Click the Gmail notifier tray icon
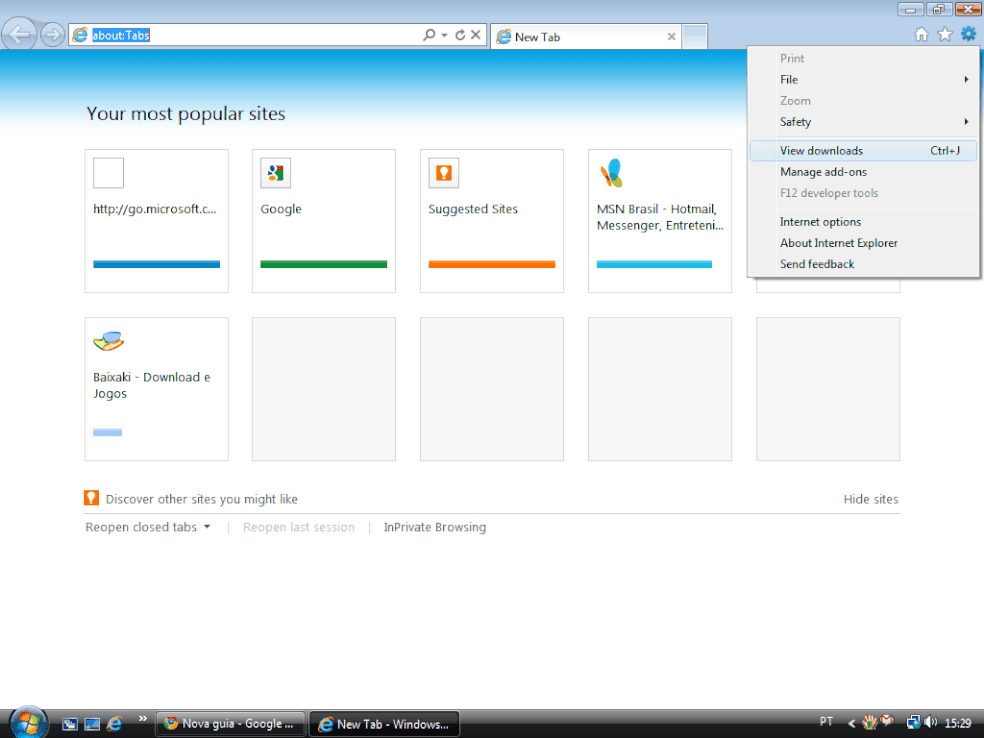Image resolution: width=984 pixels, height=738 pixels. (x=887, y=720)
